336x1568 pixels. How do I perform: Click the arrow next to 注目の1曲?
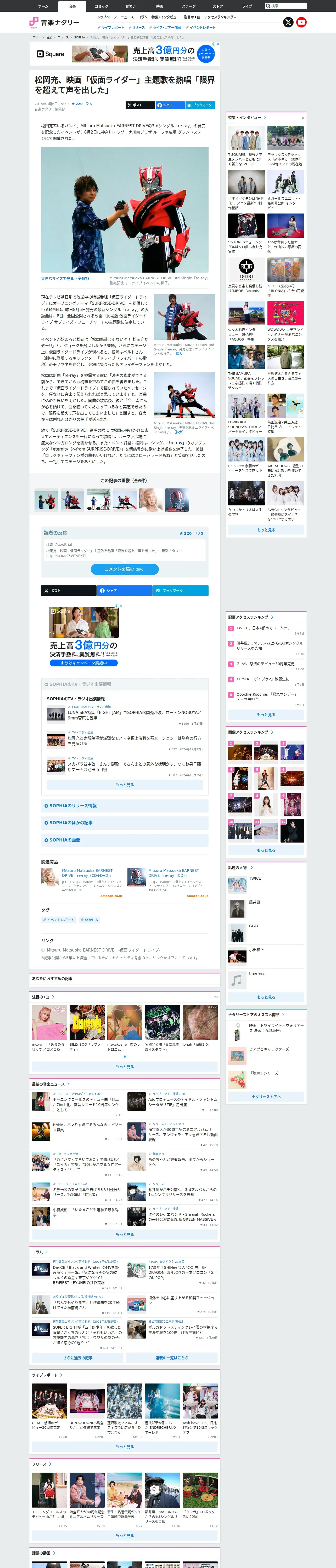click(53, 997)
